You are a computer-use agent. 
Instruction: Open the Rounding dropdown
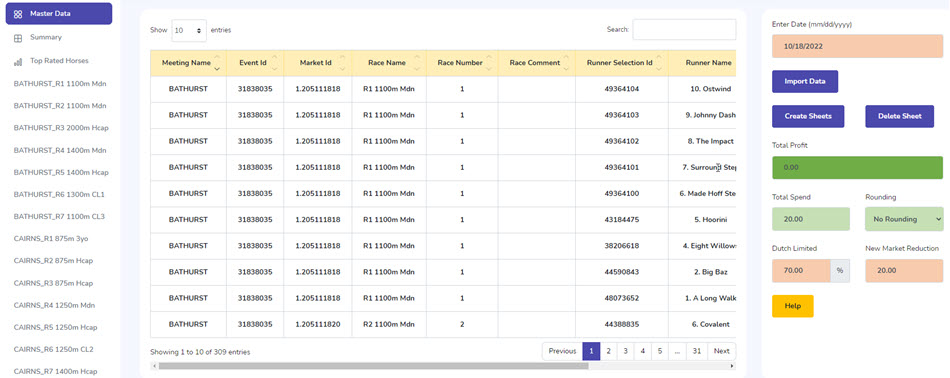(905, 219)
